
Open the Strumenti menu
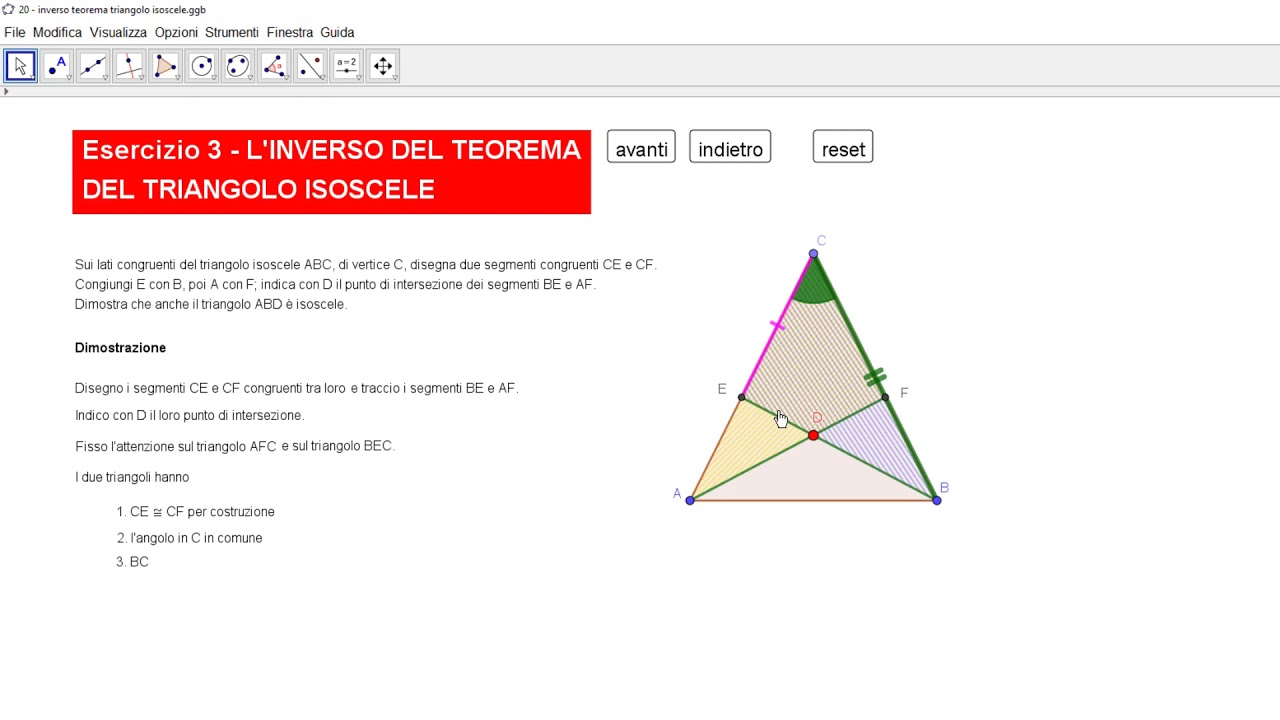tap(232, 32)
